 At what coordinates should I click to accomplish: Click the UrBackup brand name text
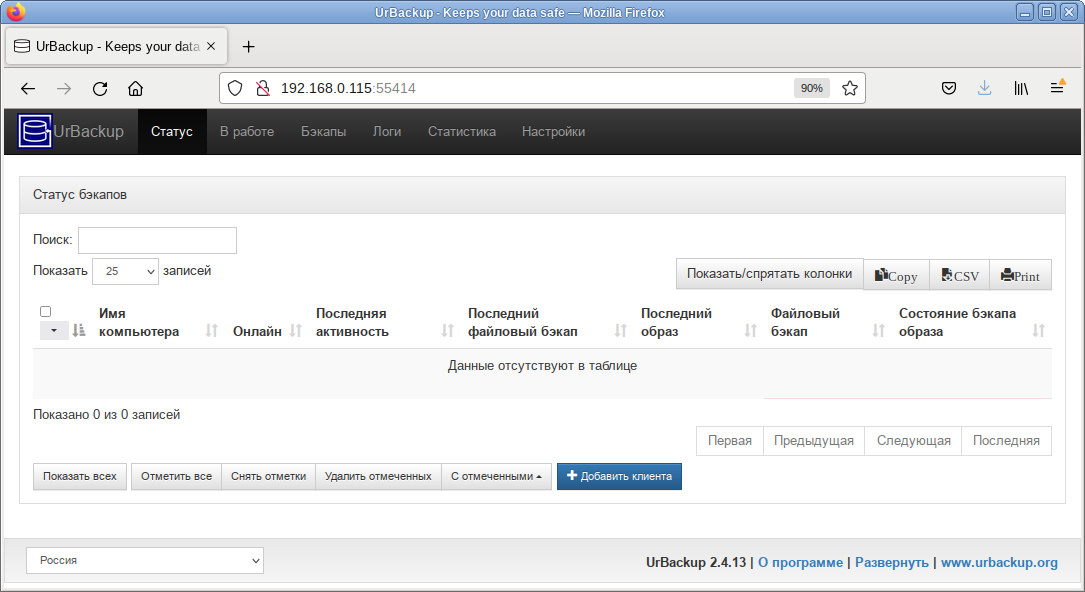[89, 131]
